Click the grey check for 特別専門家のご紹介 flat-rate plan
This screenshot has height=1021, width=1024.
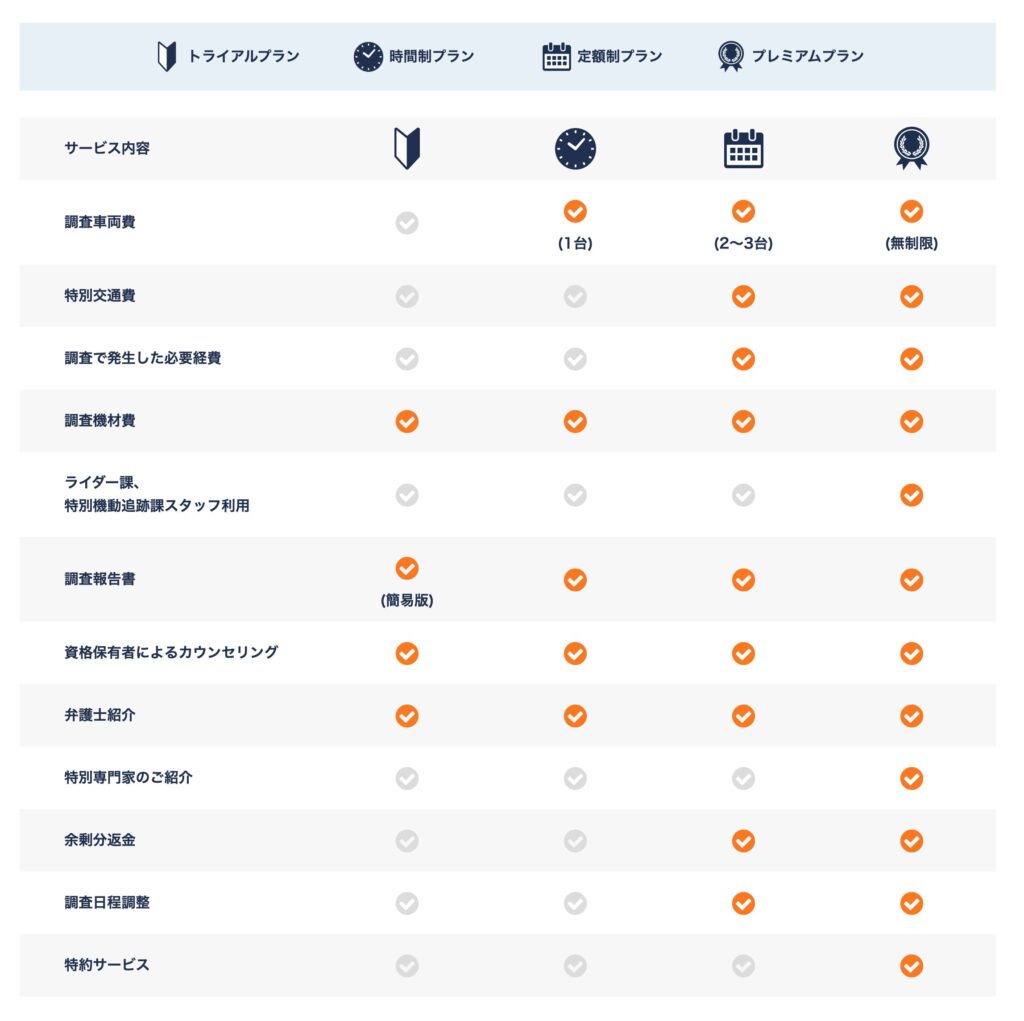click(743, 778)
